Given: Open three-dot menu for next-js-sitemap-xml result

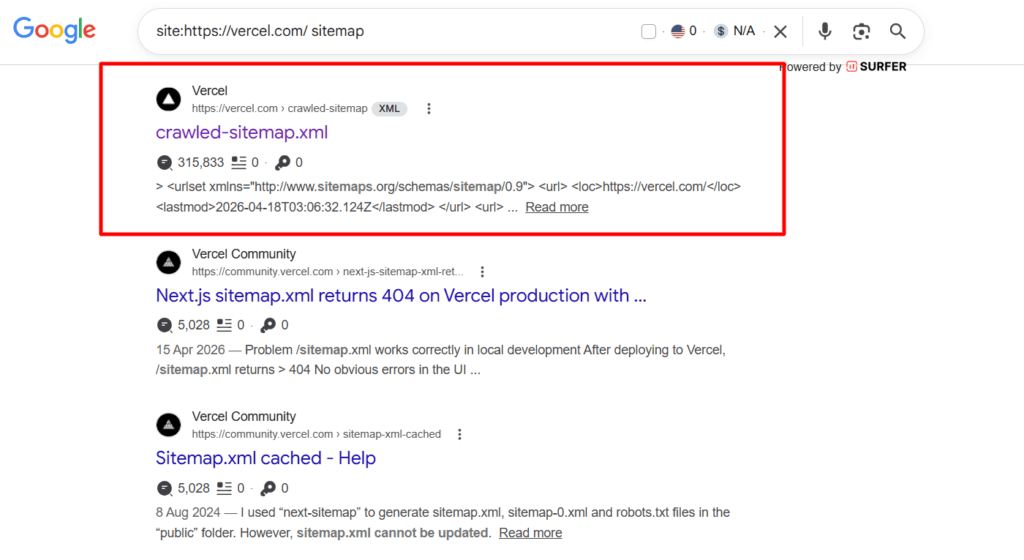Looking at the screenshot, I should pyautogui.click(x=482, y=272).
